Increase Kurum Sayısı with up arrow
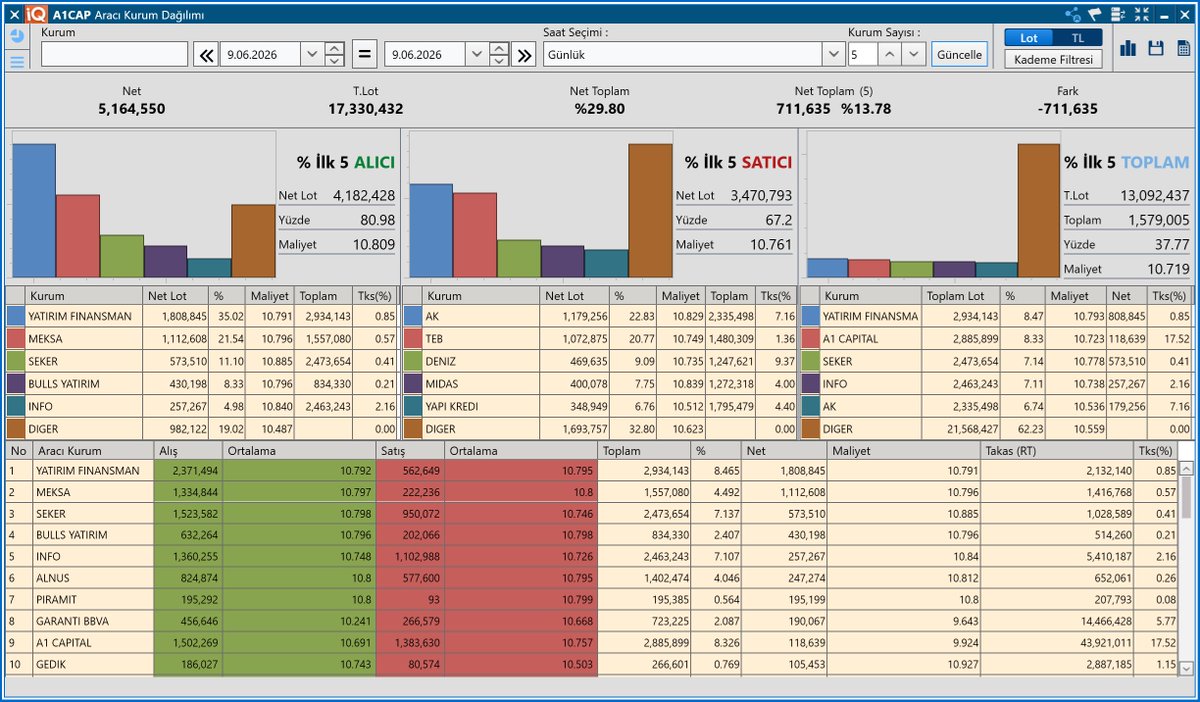The width and height of the screenshot is (1200, 702). (890, 55)
